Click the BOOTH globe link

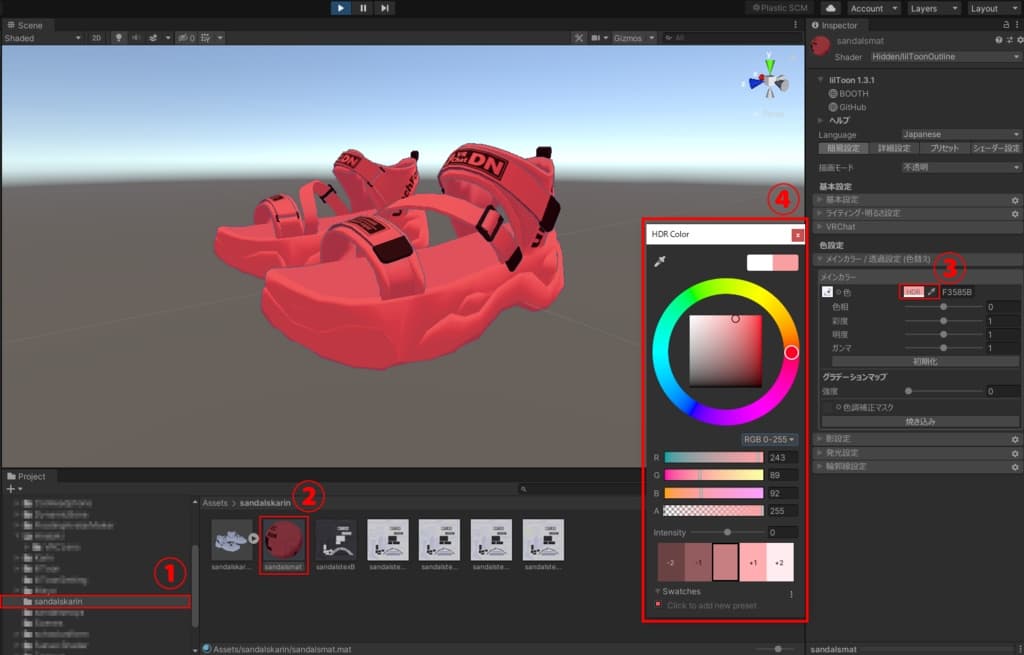[x=852, y=93]
